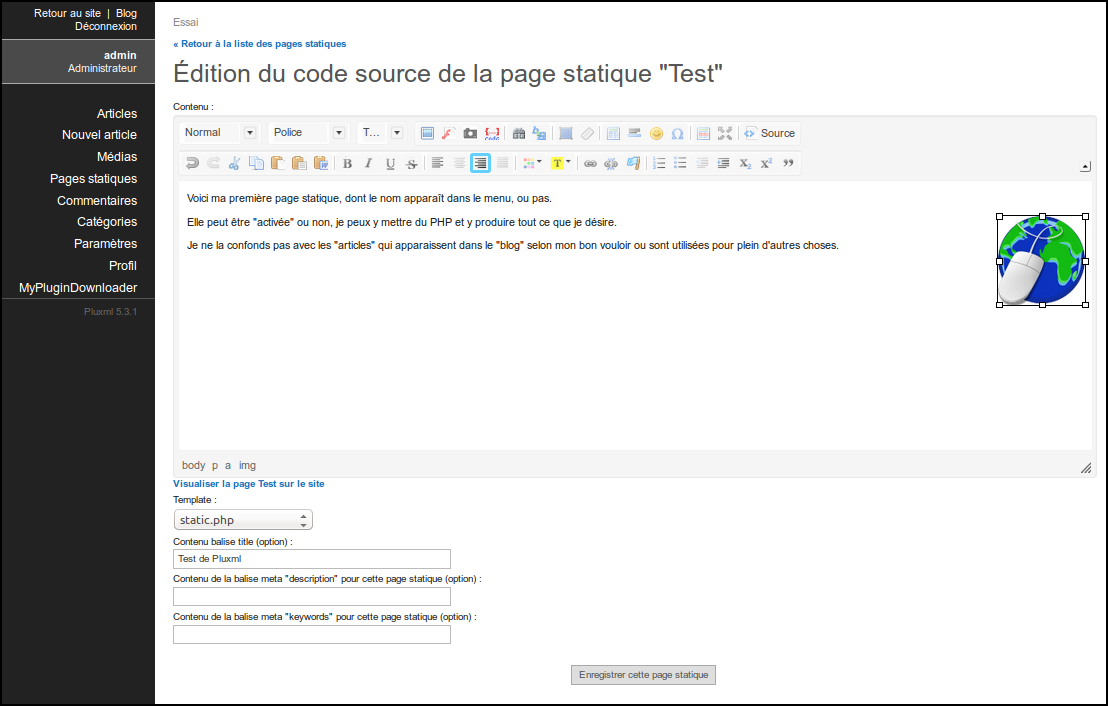Image resolution: width=1108 pixels, height=706 pixels.
Task: Click the block quote icon
Action: 788,163
